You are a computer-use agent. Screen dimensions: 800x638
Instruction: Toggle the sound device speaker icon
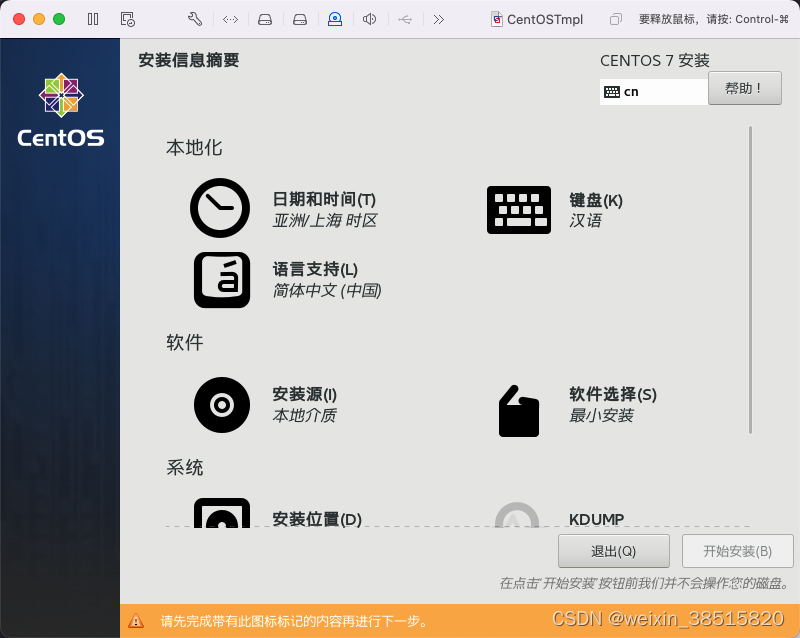(369, 19)
